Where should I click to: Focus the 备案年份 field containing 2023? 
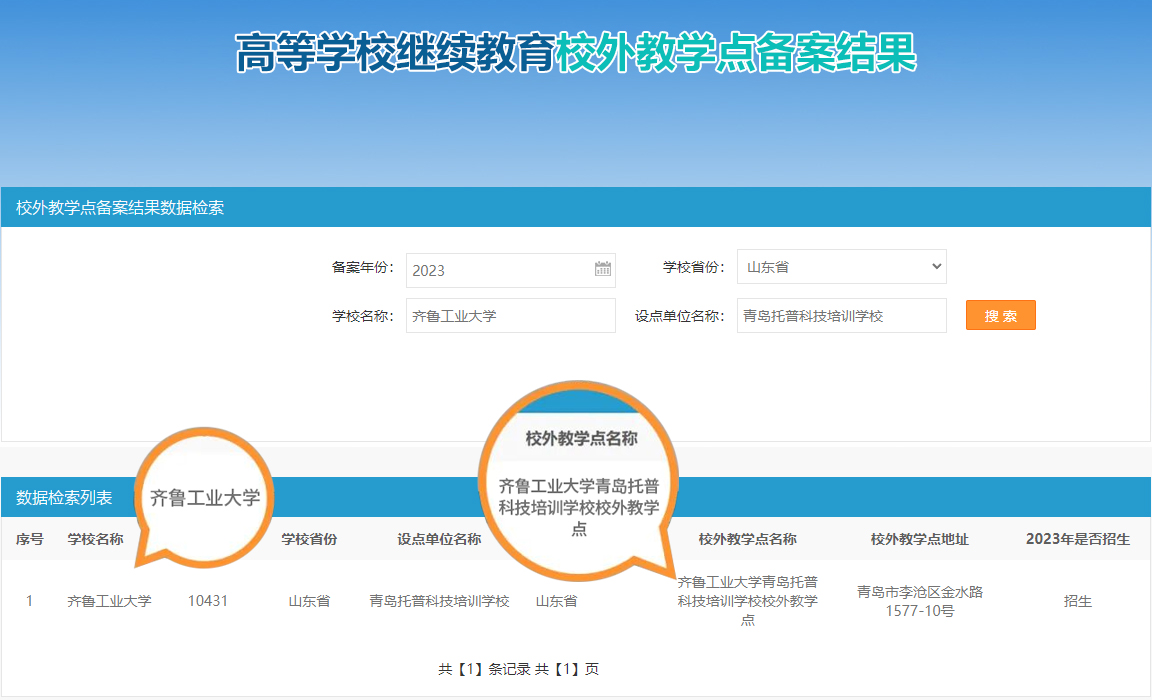[511, 270]
